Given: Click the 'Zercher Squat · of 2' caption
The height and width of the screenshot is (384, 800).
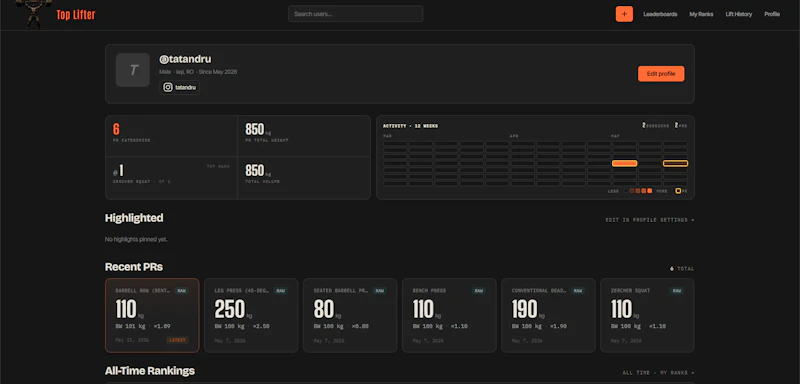Looking at the screenshot, I should (141, 182).
